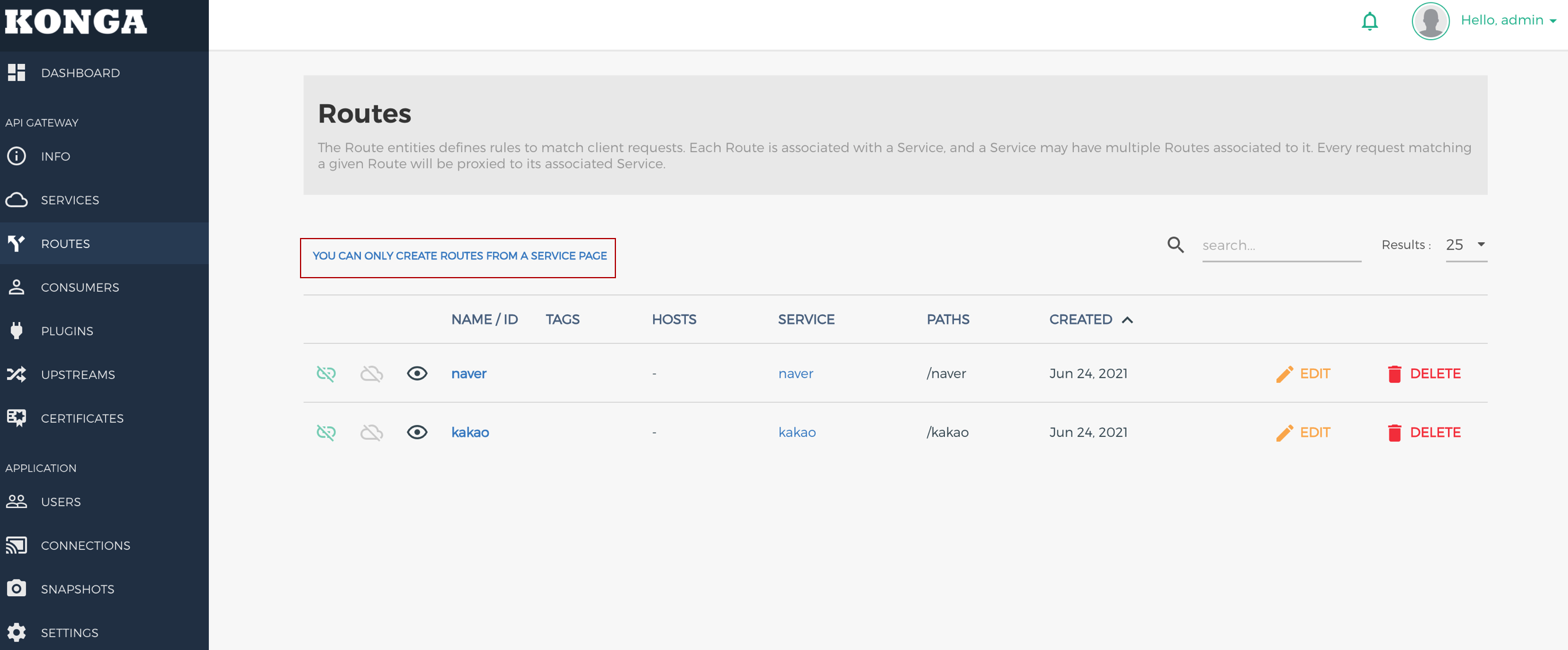
Task: Click the KONGA logo
Action: point(76,22)
